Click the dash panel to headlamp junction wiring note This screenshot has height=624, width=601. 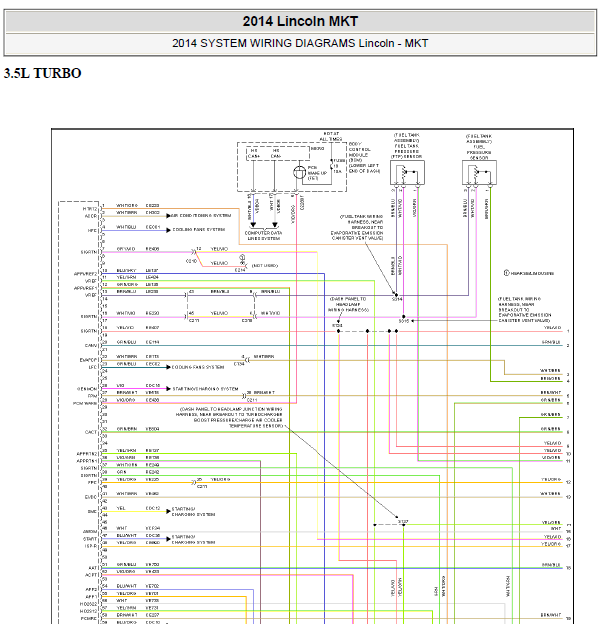click(229, 417)
